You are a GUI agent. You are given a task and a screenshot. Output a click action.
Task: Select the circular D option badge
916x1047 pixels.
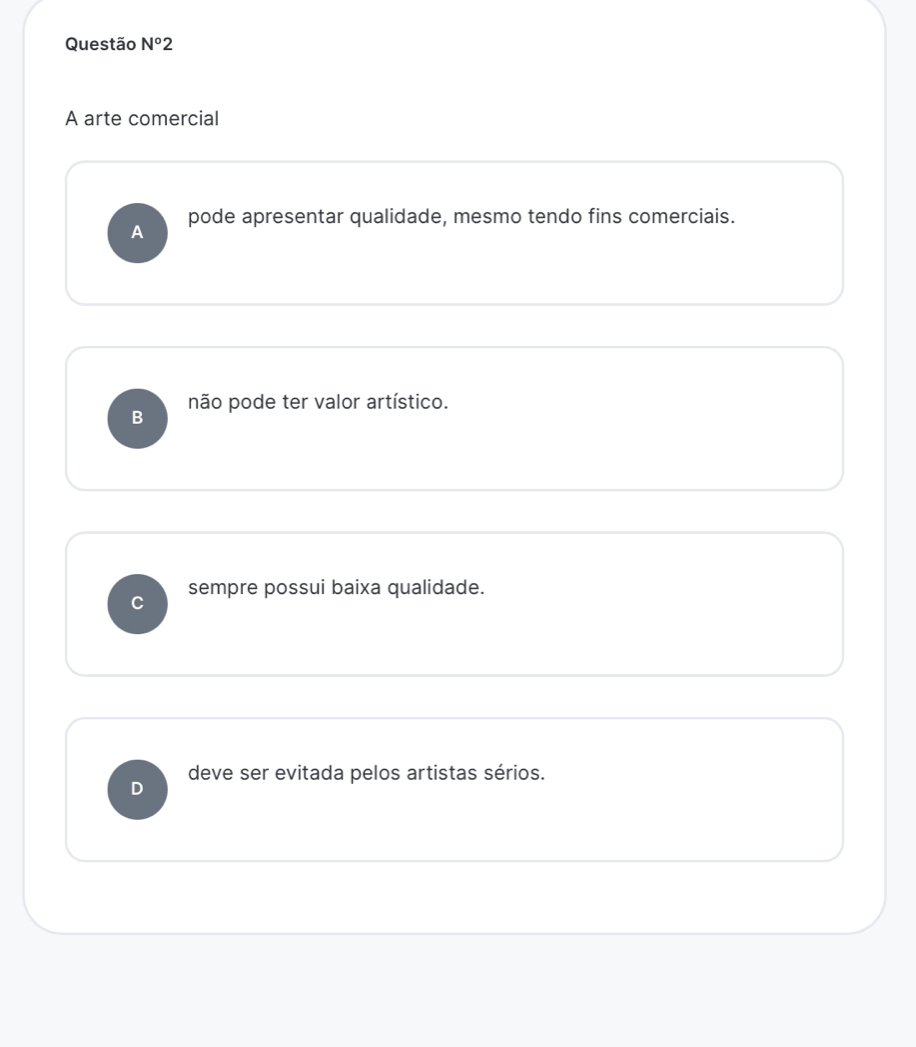click(137, 789)
